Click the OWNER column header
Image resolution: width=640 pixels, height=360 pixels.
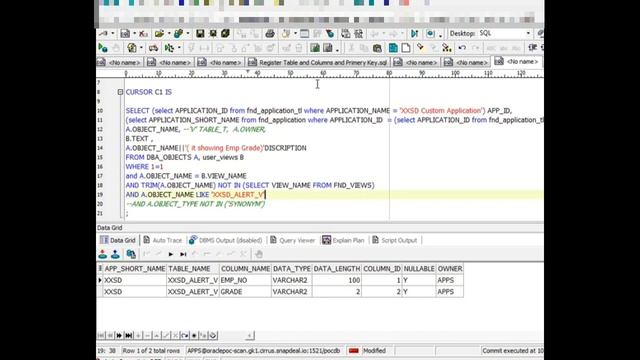click(449, 269)
